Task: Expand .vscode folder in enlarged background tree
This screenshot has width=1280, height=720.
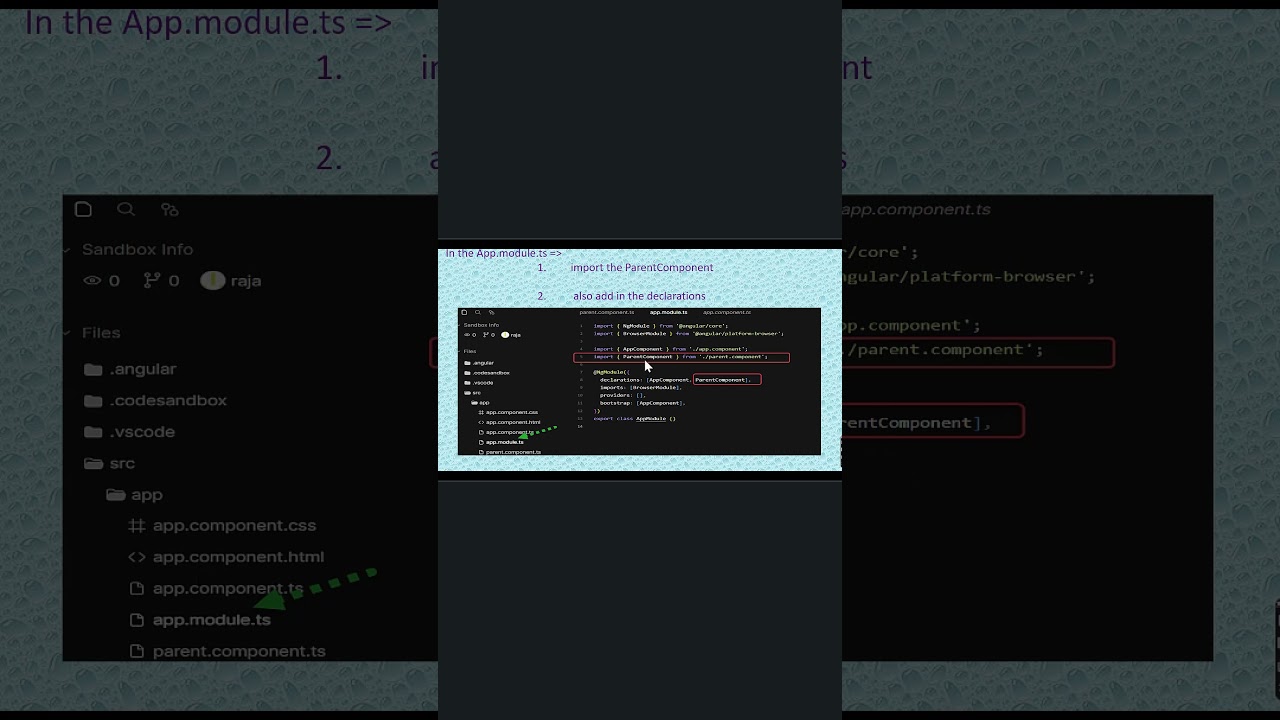Action: pos(130,432)
